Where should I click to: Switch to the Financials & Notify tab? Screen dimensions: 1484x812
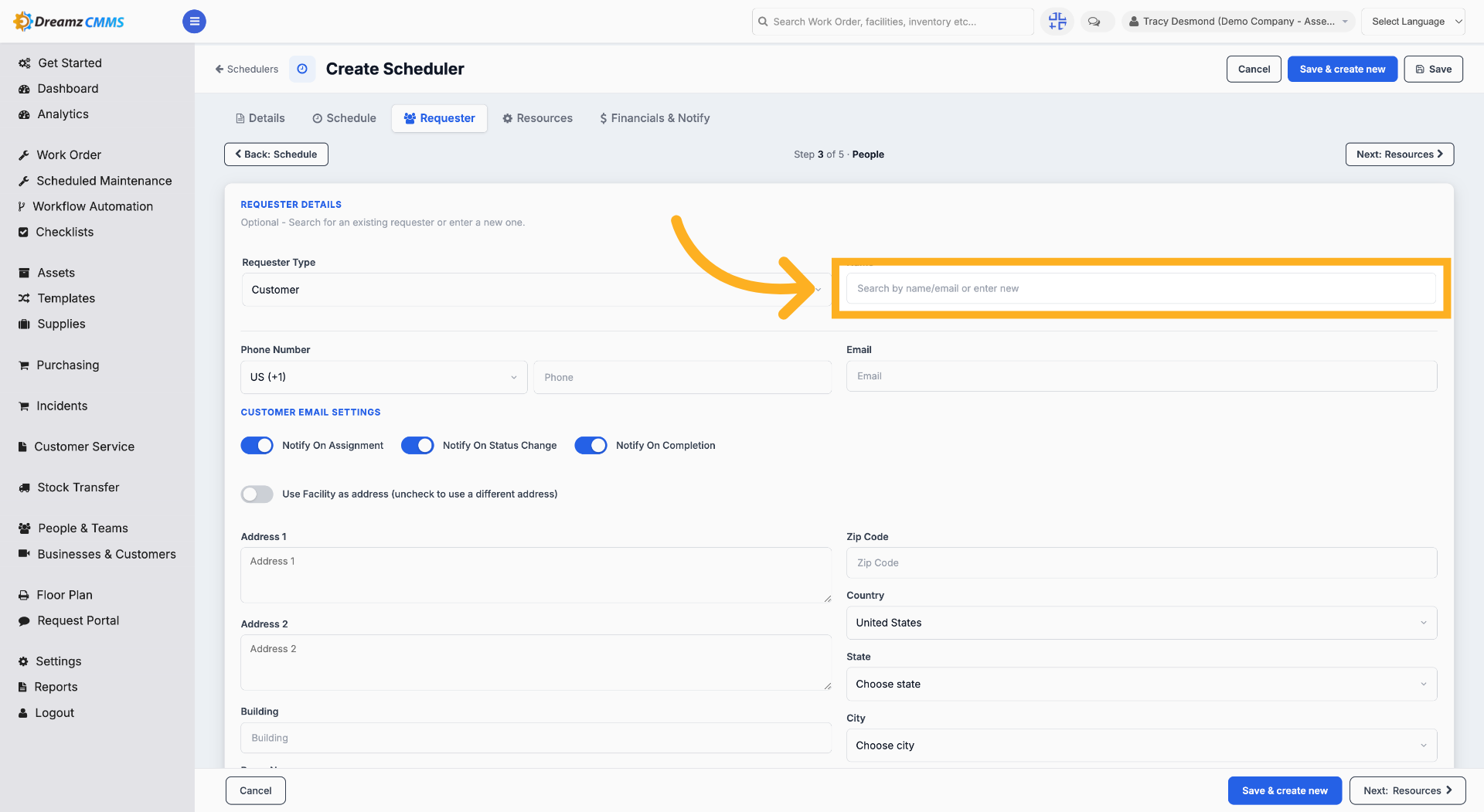pos(655,118)
